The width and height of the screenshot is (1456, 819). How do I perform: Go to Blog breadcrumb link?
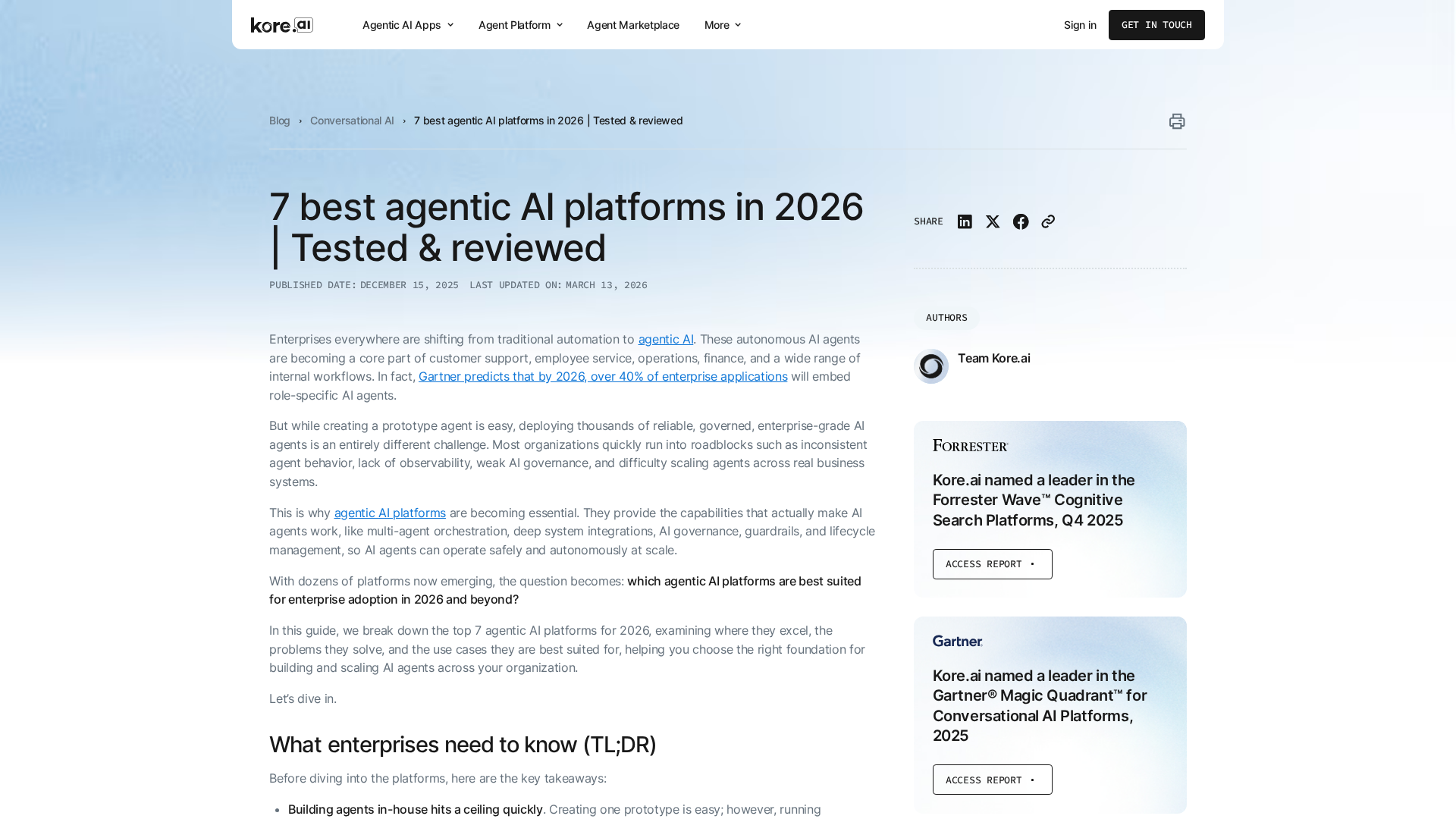pyautogui.click(x=279, y=121)
